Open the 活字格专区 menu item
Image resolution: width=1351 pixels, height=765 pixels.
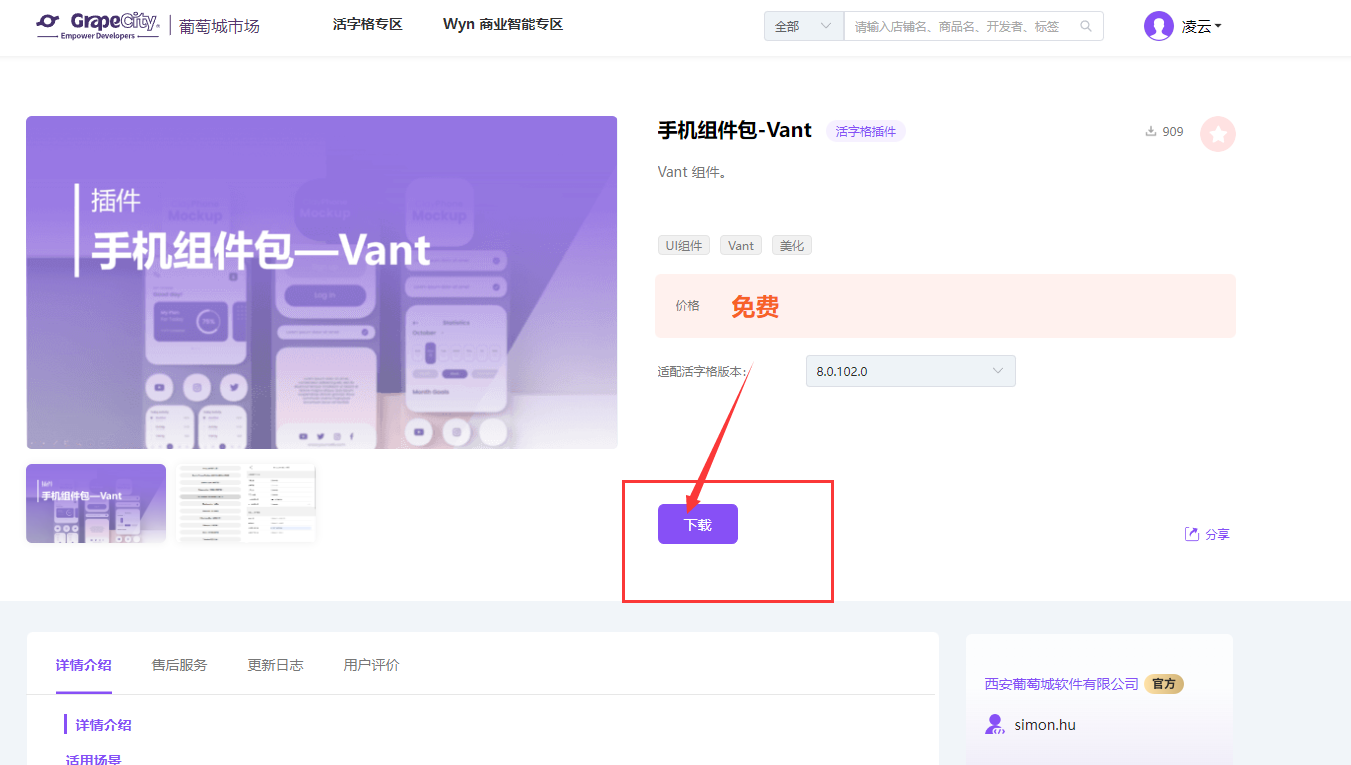[367, 24]
